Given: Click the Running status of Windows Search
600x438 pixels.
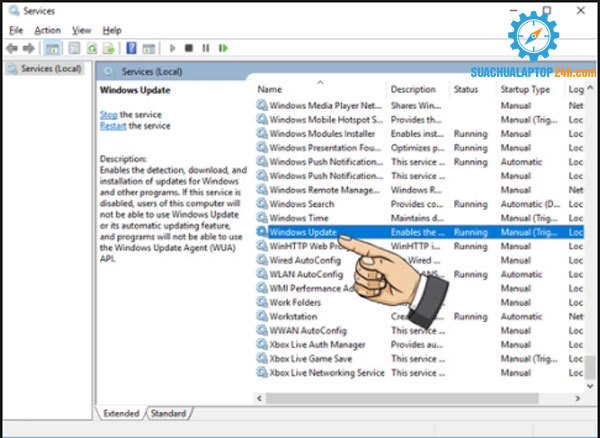Looking at the screenshot, I should [x=471, y=204].
